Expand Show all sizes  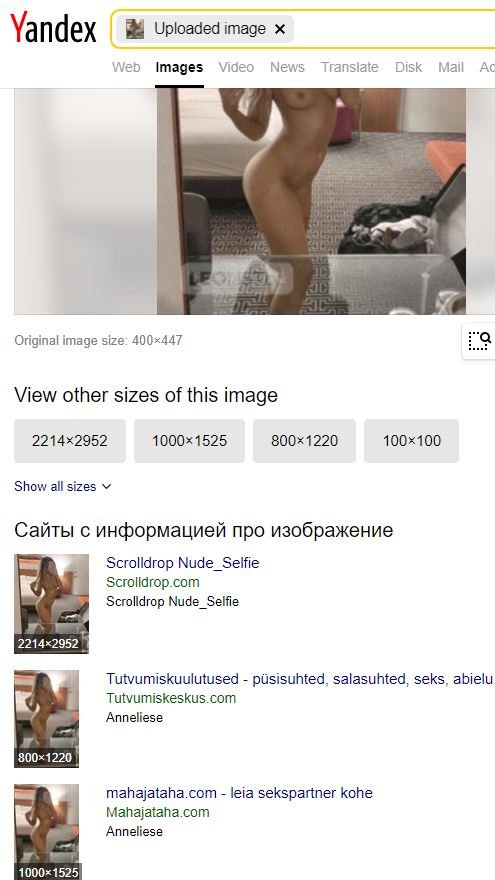pyautogui.click(x=62, y=487)
